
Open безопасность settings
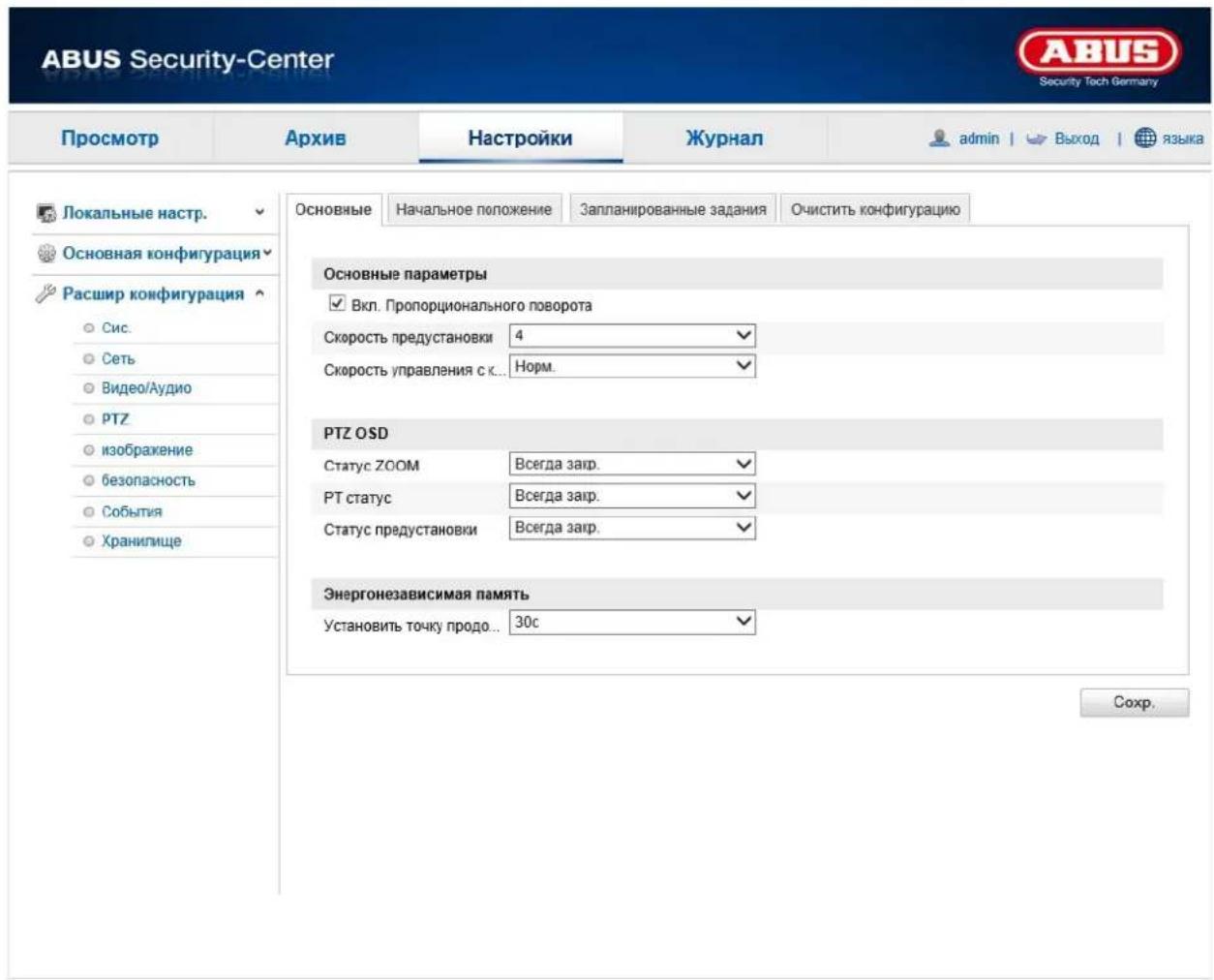click(148, 480)
